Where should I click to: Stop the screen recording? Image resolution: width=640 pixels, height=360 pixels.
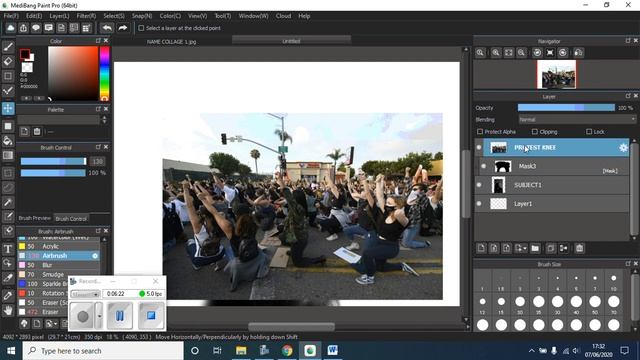click(x=151, y=315)
